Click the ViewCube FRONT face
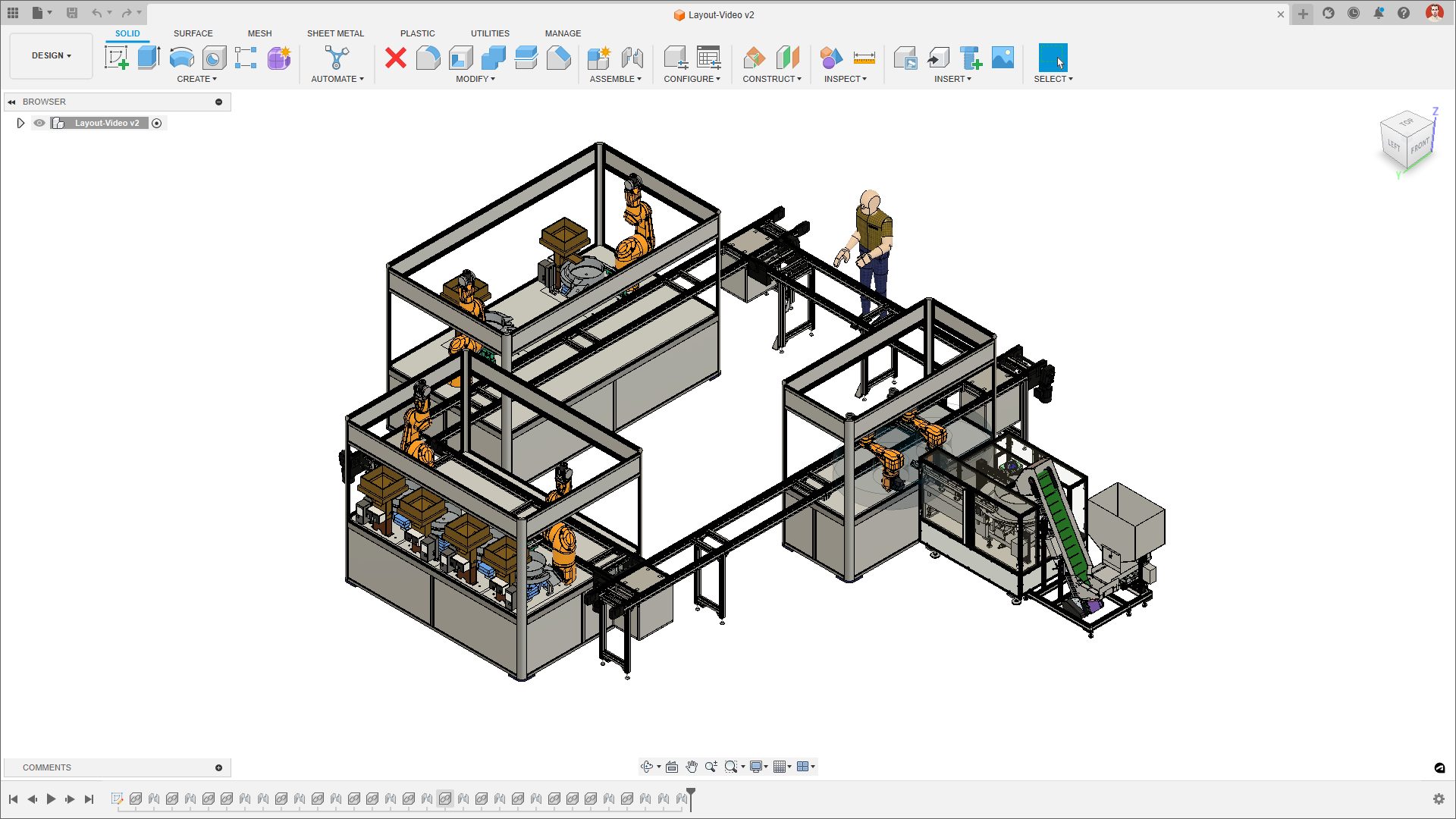 pos(1420,146)
